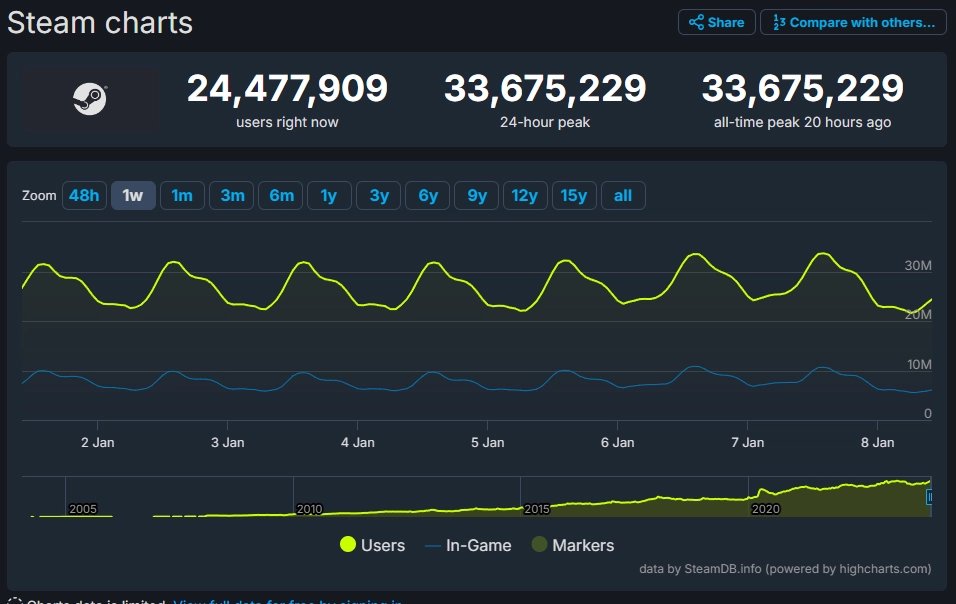The image size is (956, 604).
Task: Click the 3 Jan axis label
Action: tap(227, 442)
